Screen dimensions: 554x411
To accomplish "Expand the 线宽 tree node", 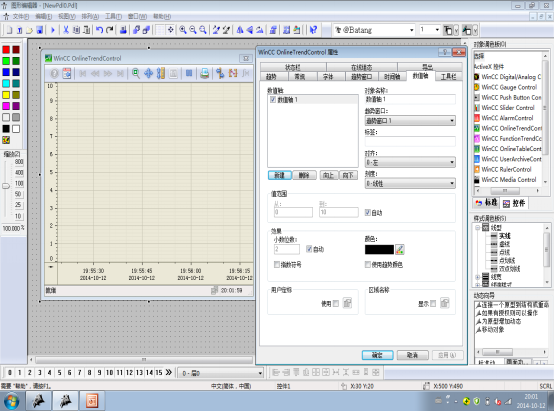I will 478,277.
